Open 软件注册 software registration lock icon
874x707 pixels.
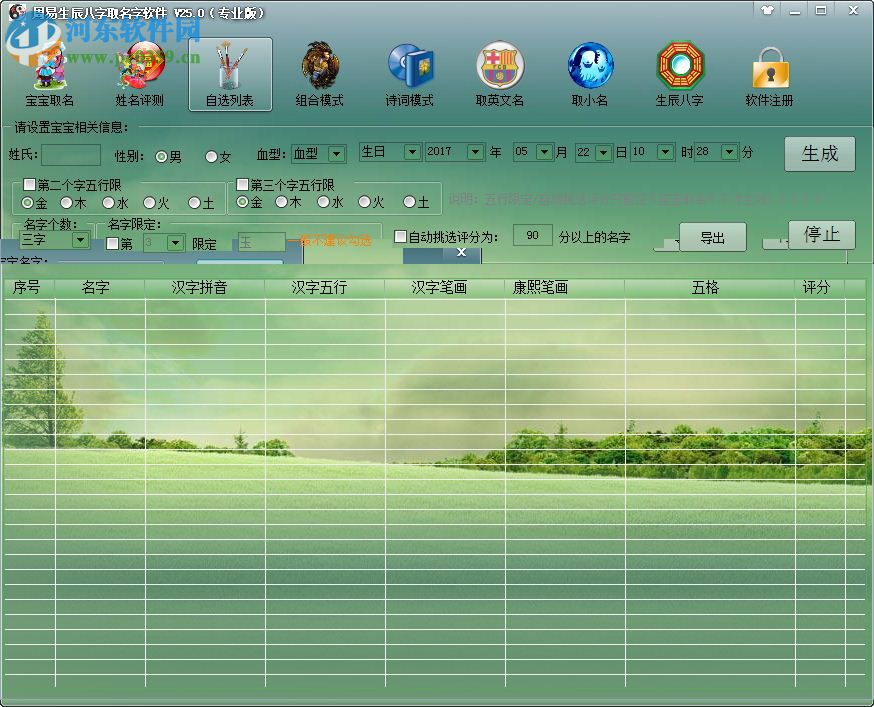coord(770,75)
